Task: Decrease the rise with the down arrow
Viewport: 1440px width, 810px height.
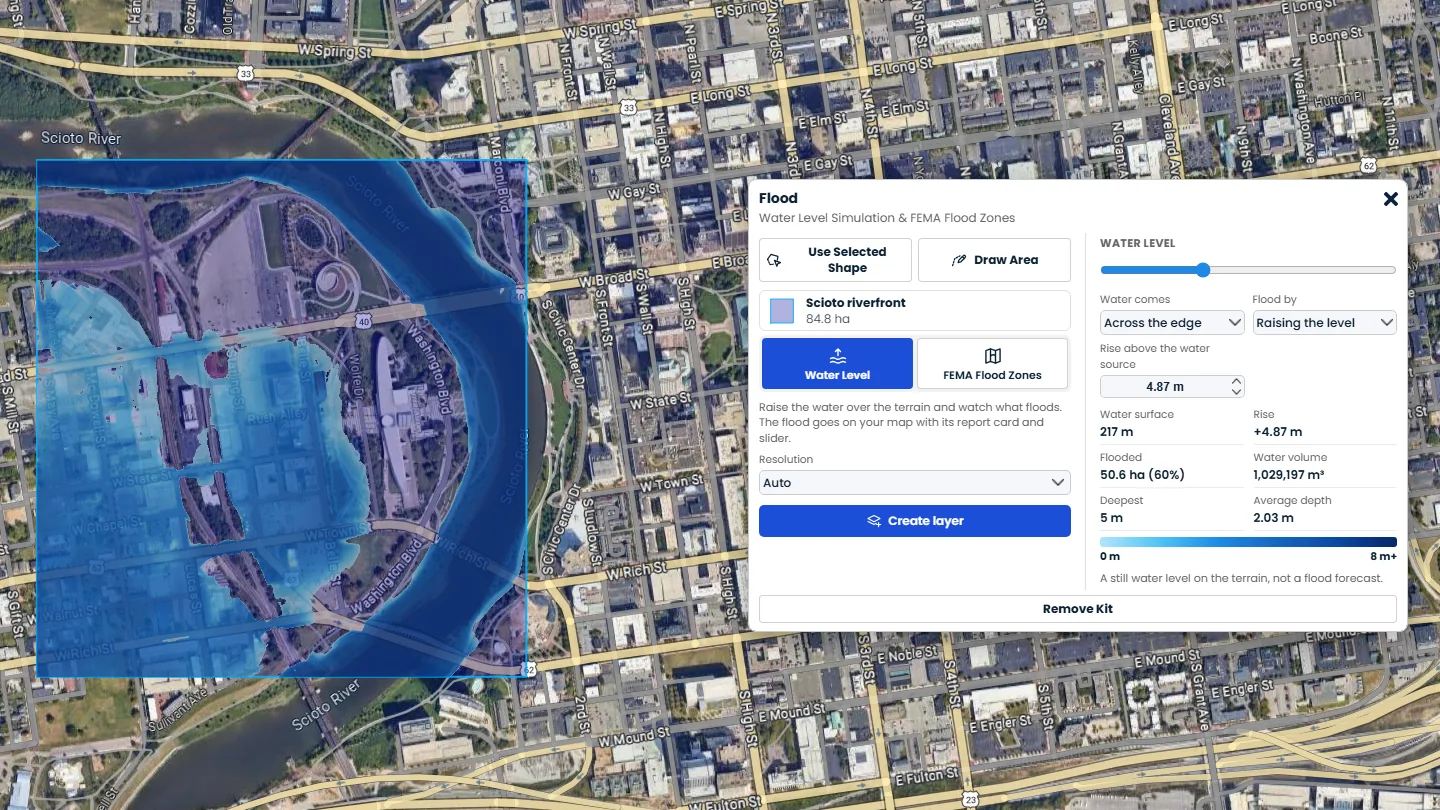Action: click(x=1237, y=392)
